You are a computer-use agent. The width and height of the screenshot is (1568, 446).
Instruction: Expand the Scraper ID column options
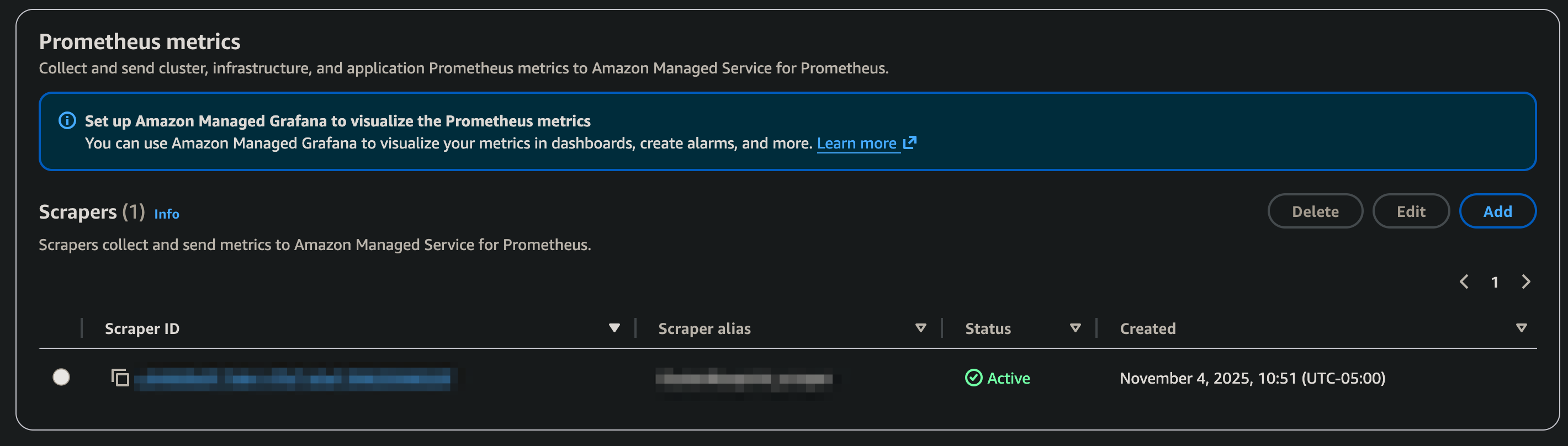(x=614, y=328)
